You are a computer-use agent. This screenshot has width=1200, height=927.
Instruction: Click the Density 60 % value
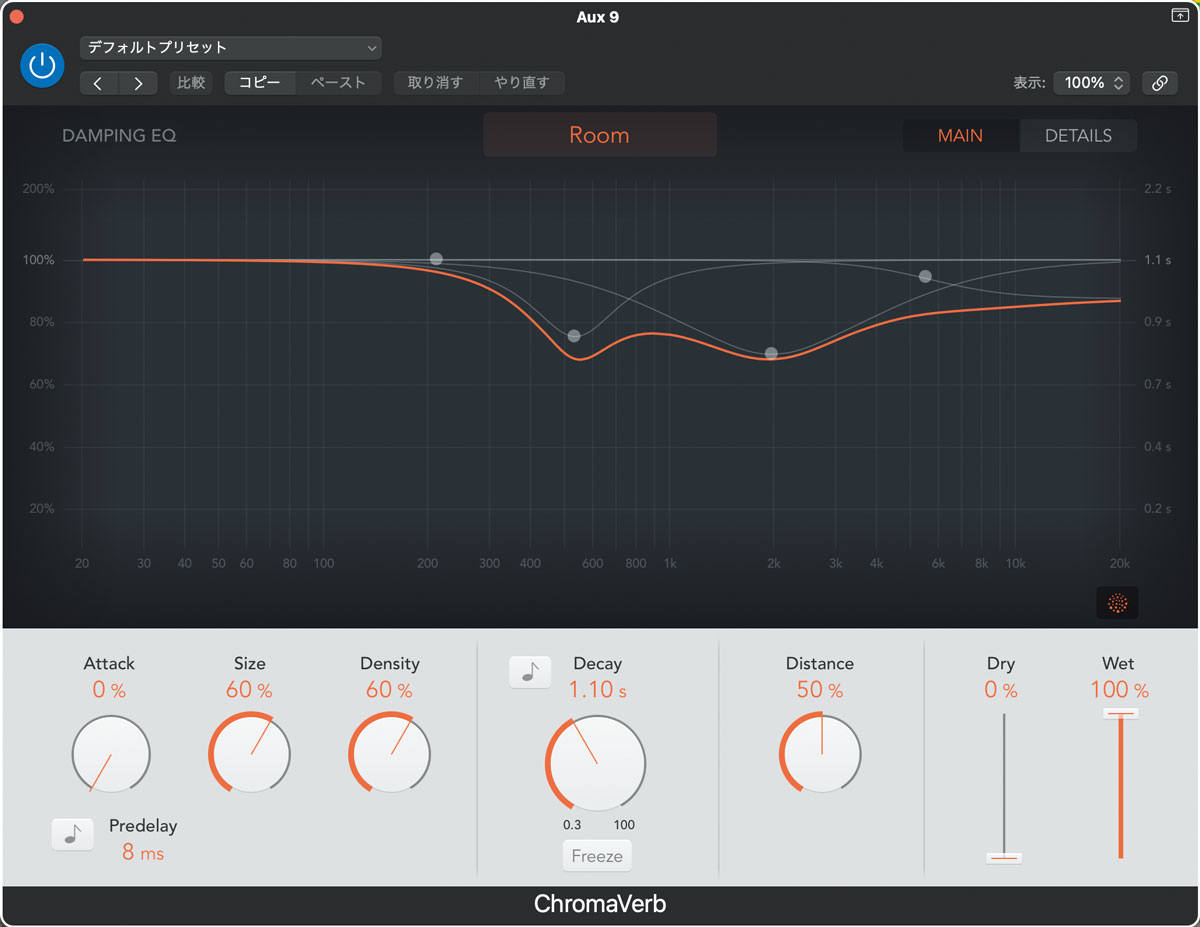pyautogui.click(x=389, y=690)
